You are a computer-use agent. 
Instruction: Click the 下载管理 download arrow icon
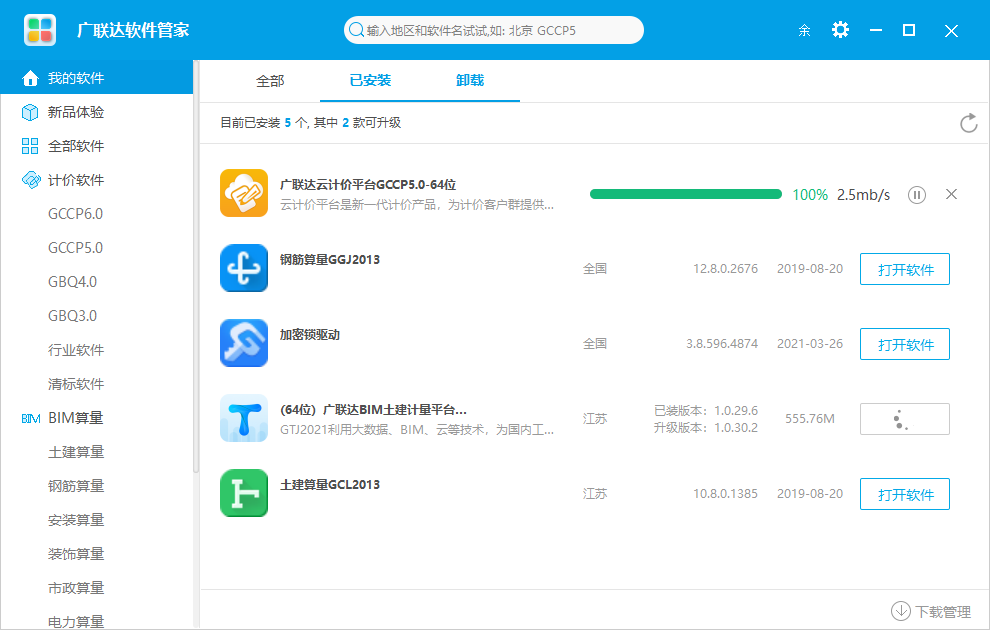900,611
